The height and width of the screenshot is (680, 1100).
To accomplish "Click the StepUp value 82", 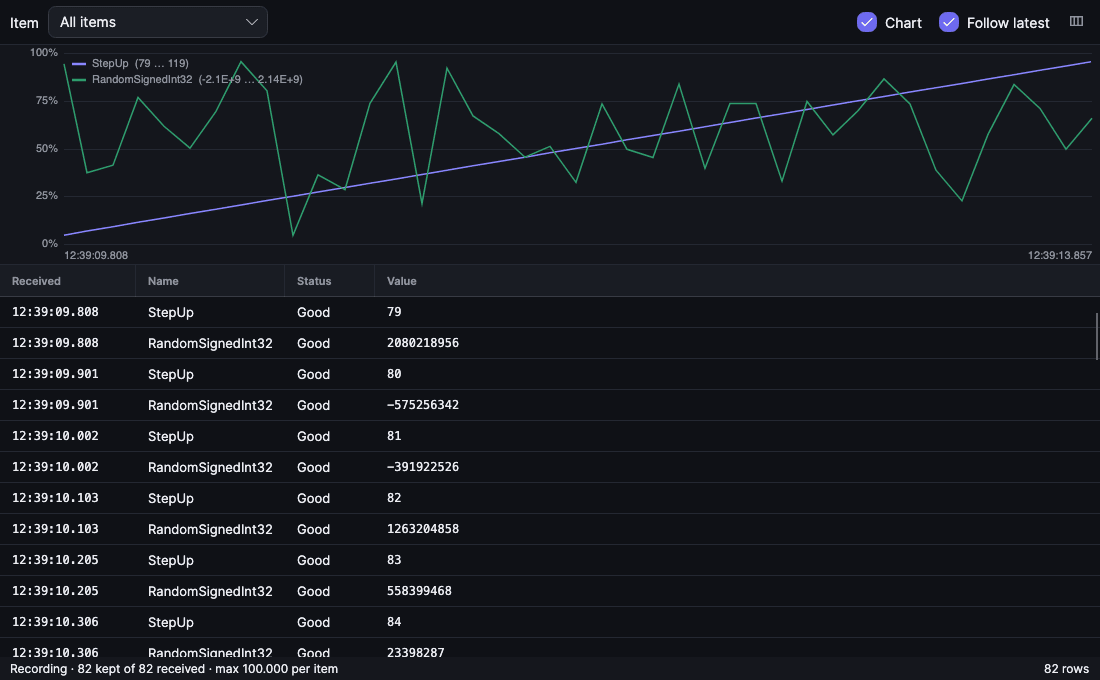I will click(394, 498).
